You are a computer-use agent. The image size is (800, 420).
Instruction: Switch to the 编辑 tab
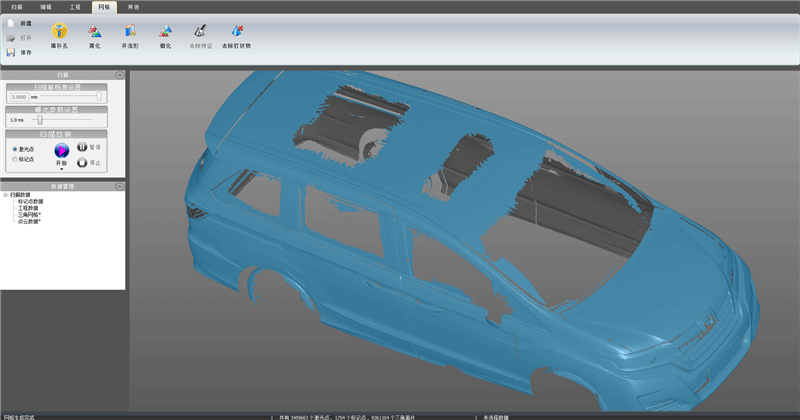(x=45, y=6)
